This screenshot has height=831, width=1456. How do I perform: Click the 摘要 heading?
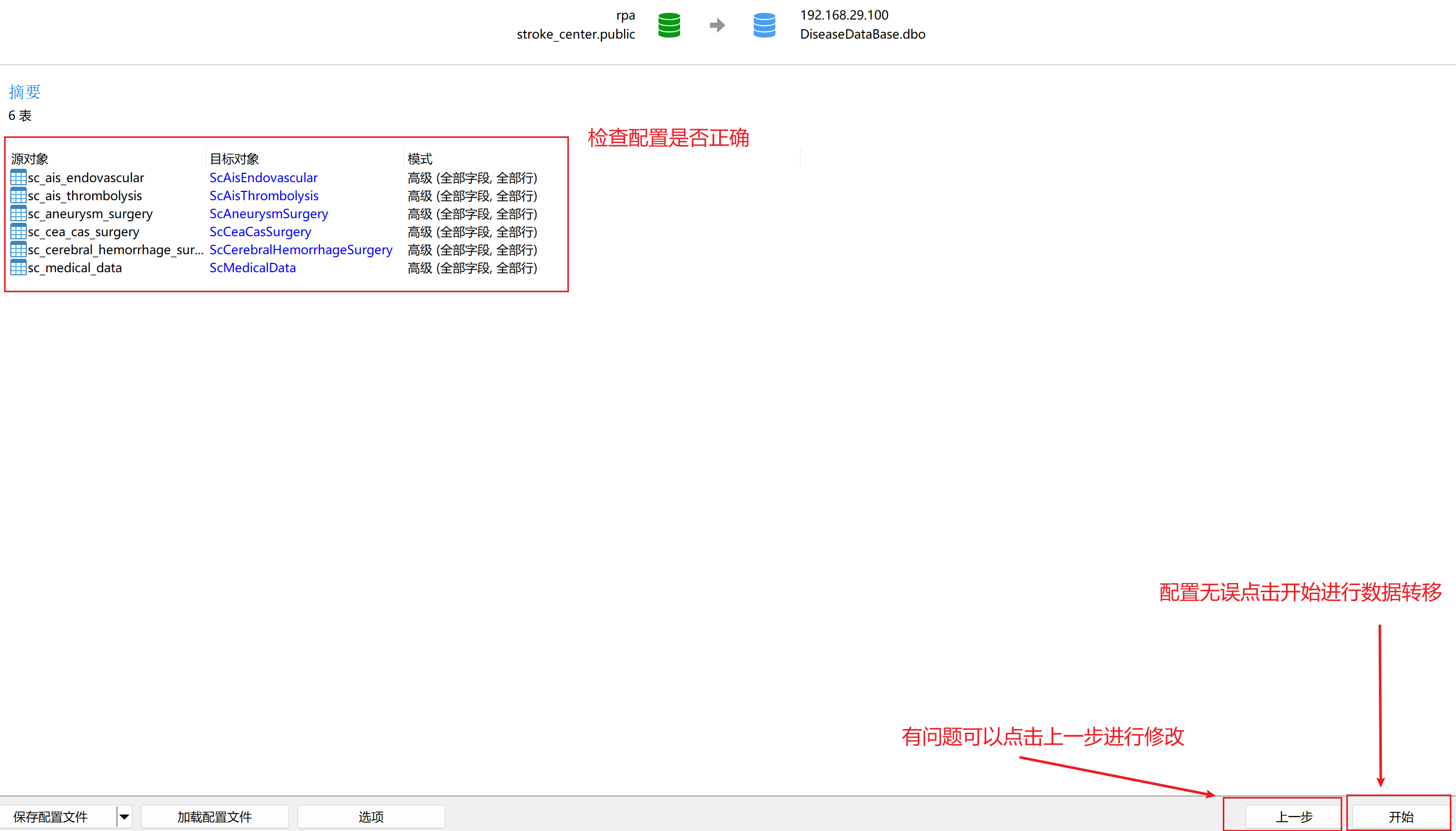(25, 91)
